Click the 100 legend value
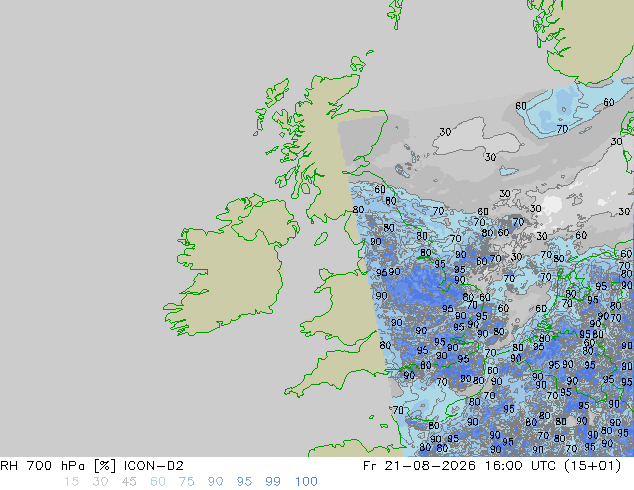634x490 pixels. tap(306, 482)
